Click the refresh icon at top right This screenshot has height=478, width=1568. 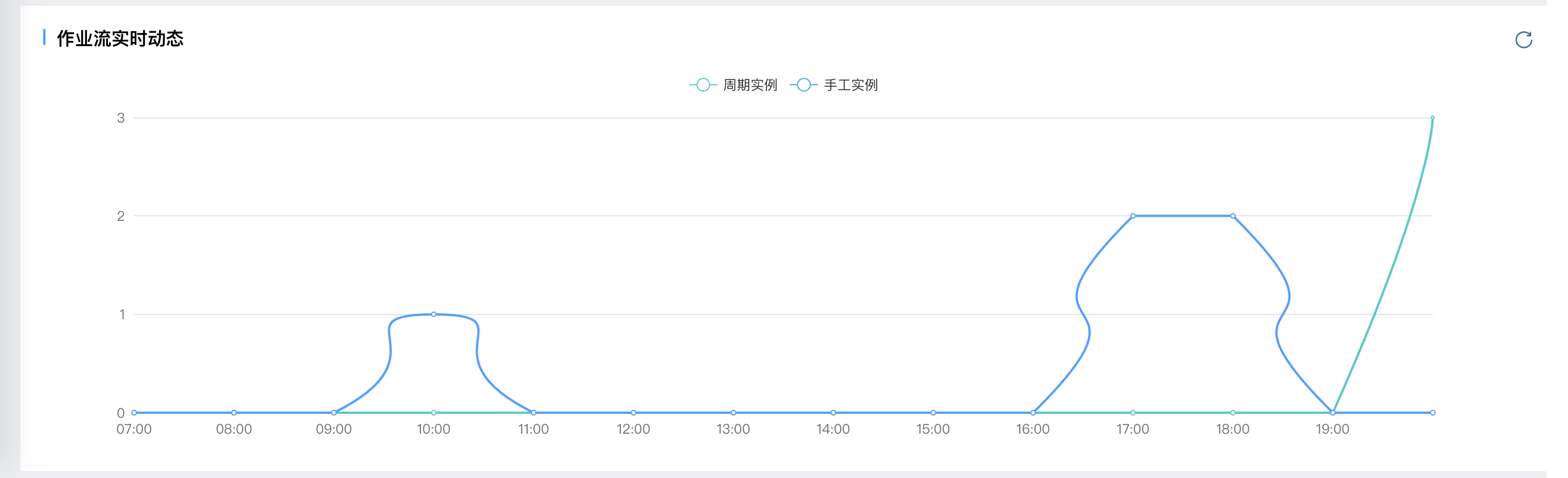click(1525, 40)
